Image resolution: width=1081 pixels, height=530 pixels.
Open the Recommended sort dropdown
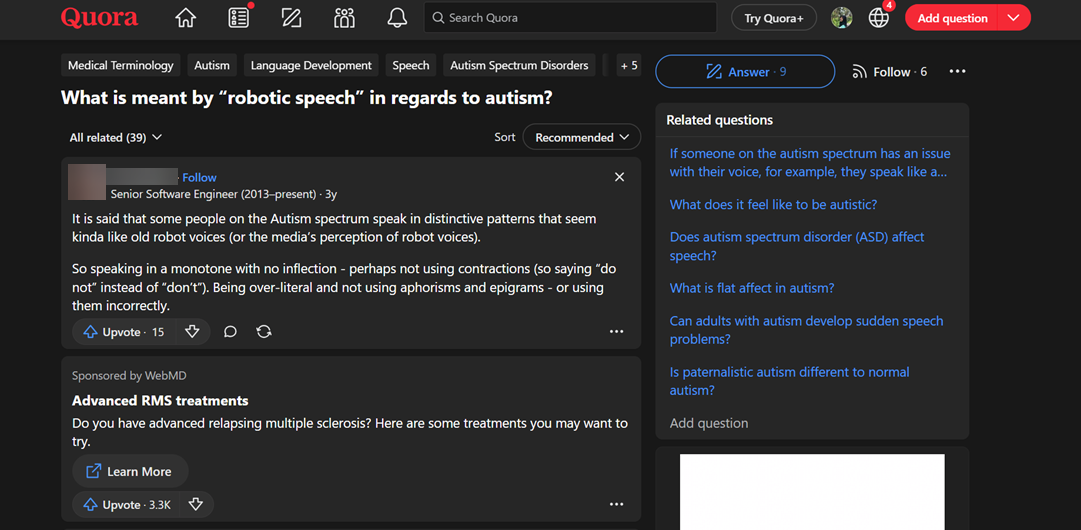[582, 137]
